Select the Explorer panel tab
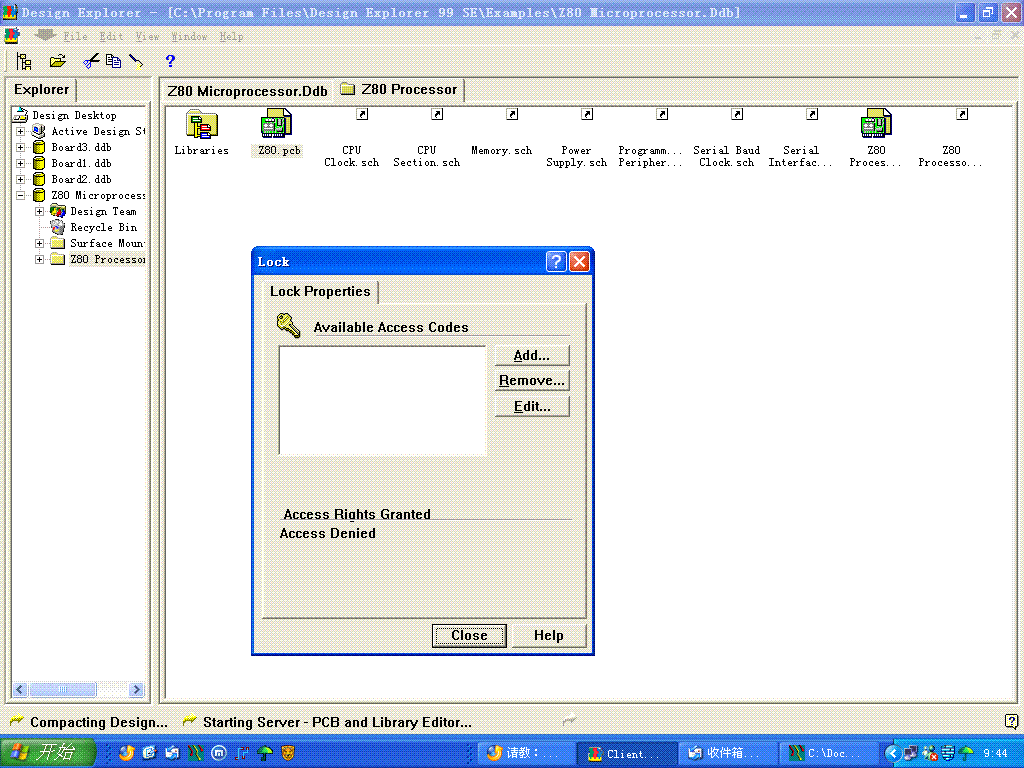Viewport: 1024px width, 768px height. 41,89
